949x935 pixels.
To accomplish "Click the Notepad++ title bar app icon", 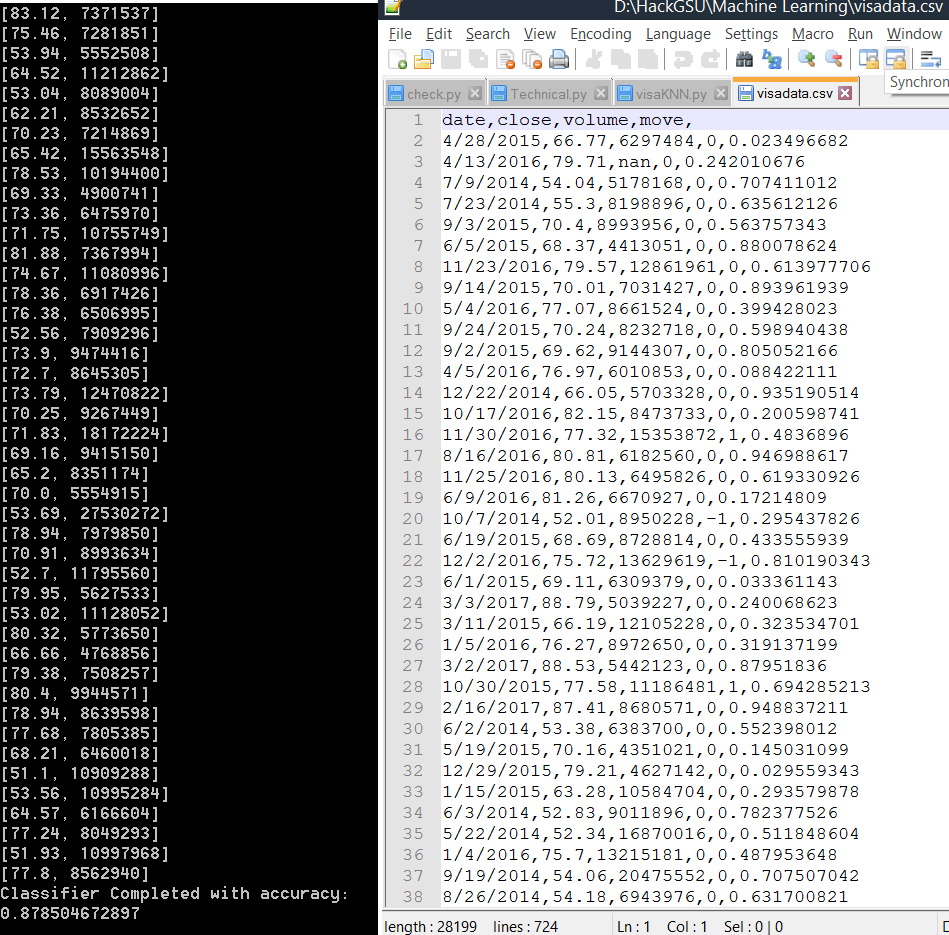I will (x=393, y=7).
